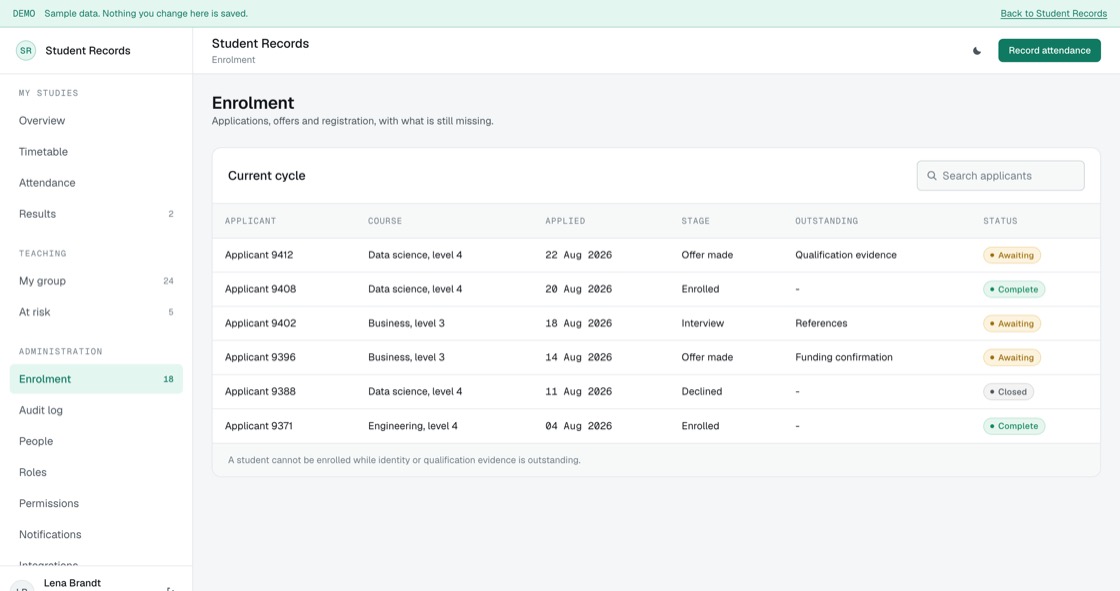The image size is (1120, 591).
Task: Open the Results section
Action: coord(96,214)
